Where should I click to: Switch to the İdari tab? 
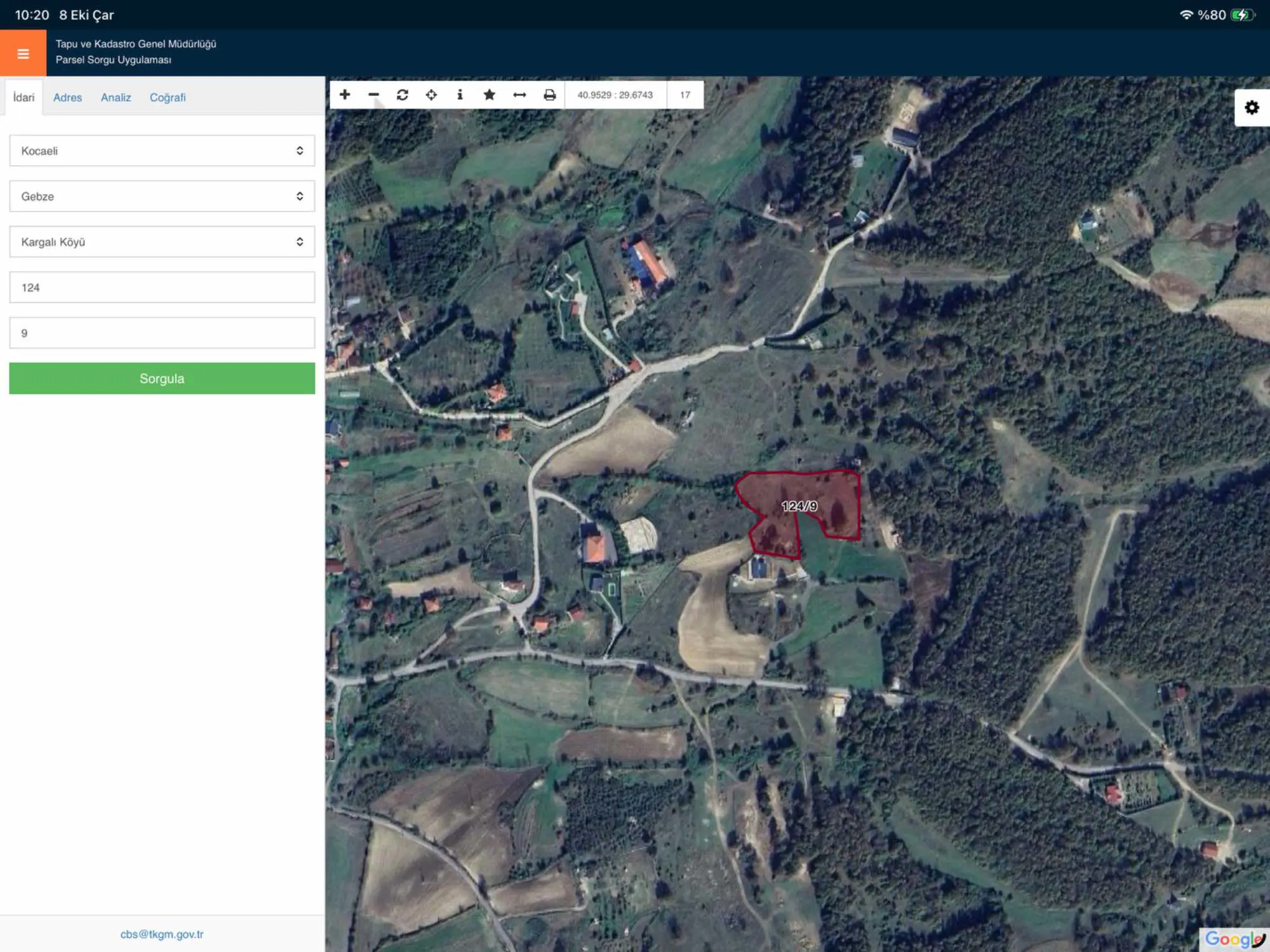23,97
